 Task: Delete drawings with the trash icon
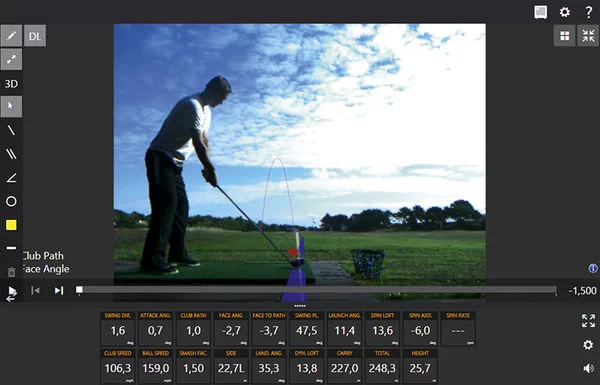pos(11,272)
